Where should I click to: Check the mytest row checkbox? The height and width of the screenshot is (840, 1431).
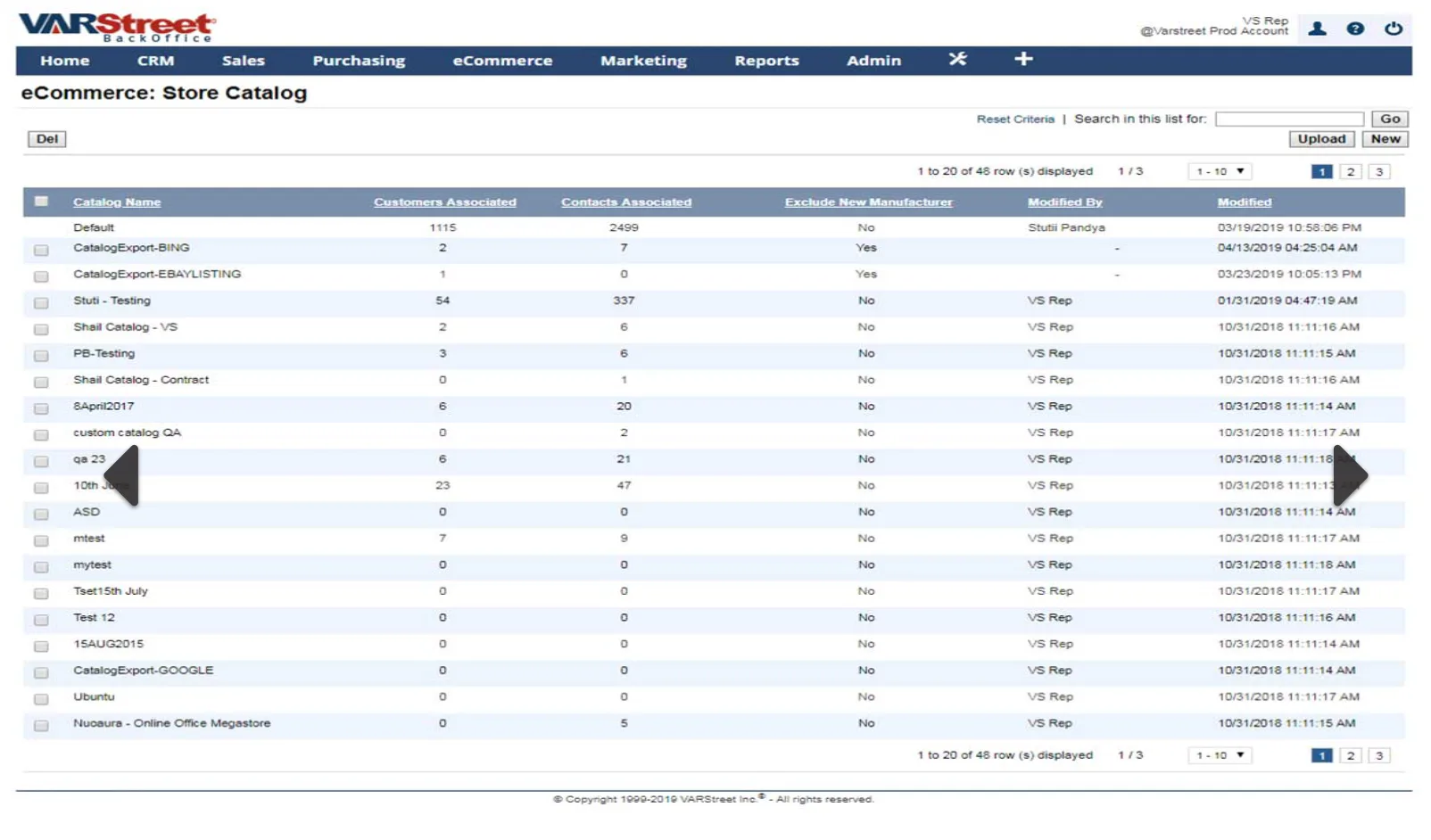41,567
